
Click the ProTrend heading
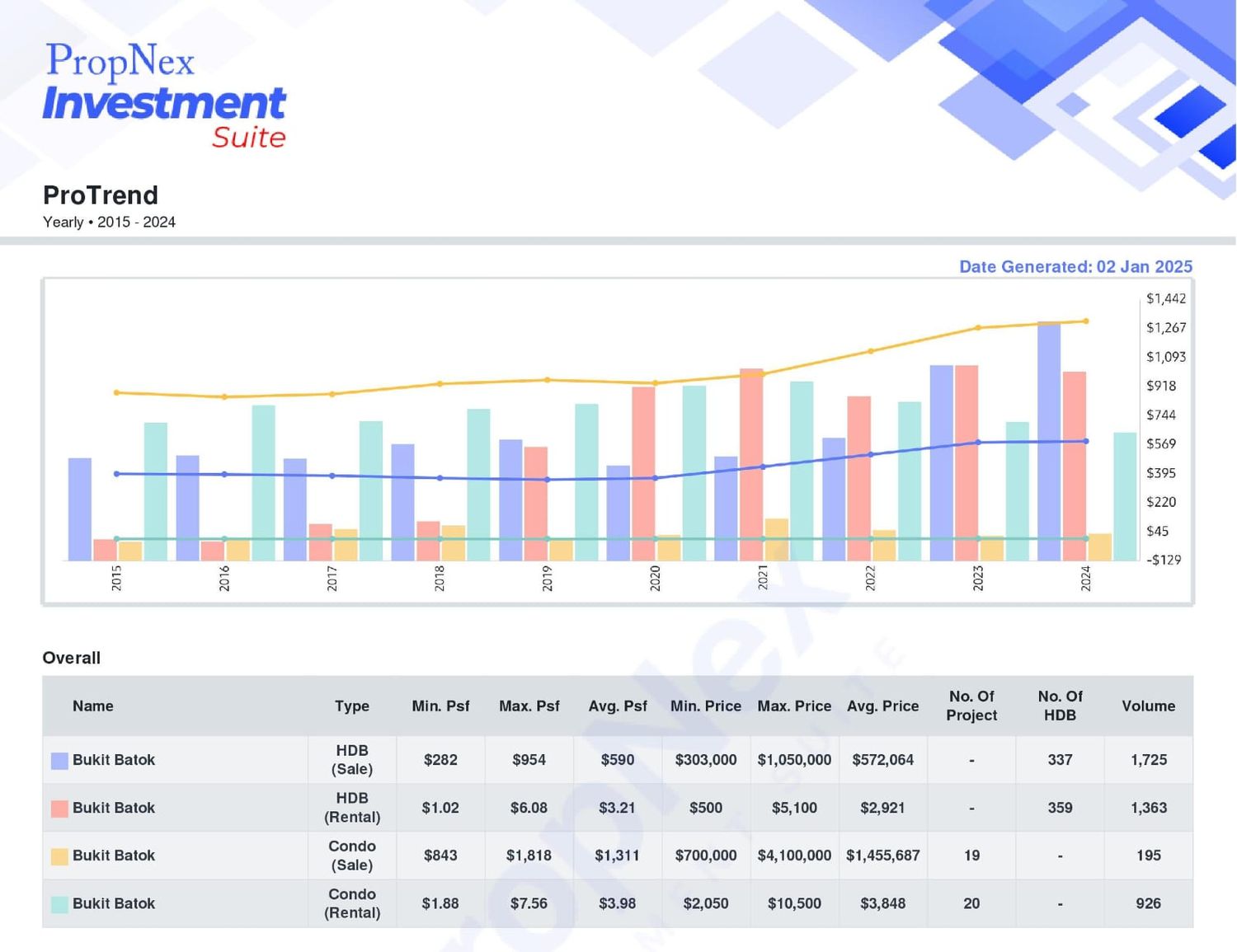(101, 195)
